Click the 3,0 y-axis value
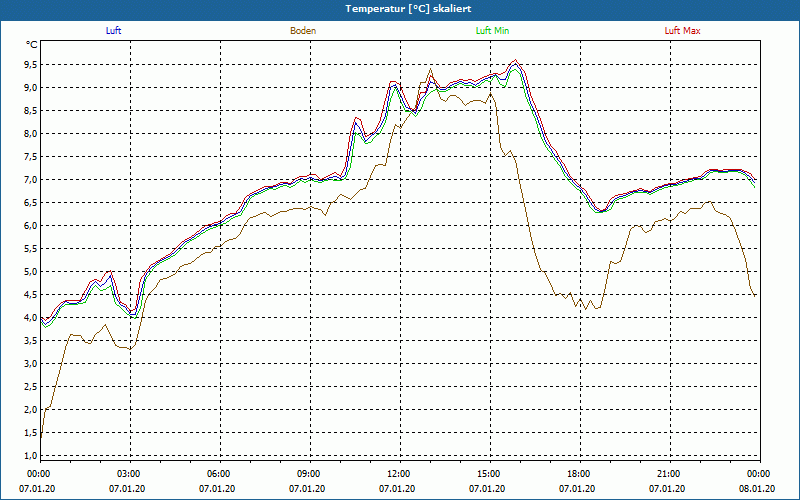 pos(31,363)
